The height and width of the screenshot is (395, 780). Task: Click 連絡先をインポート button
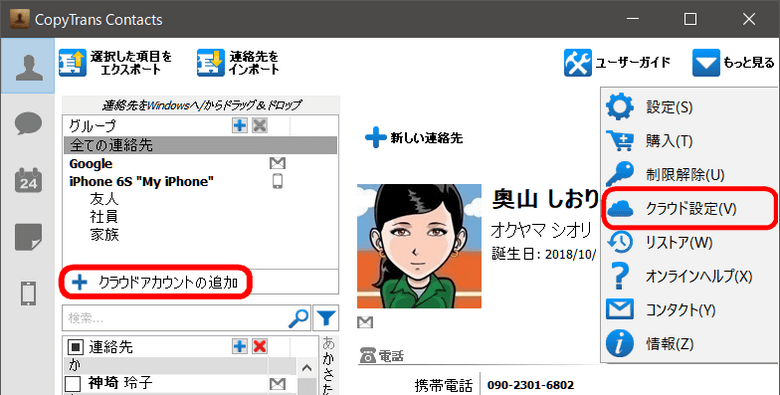[x=238, y=63]
